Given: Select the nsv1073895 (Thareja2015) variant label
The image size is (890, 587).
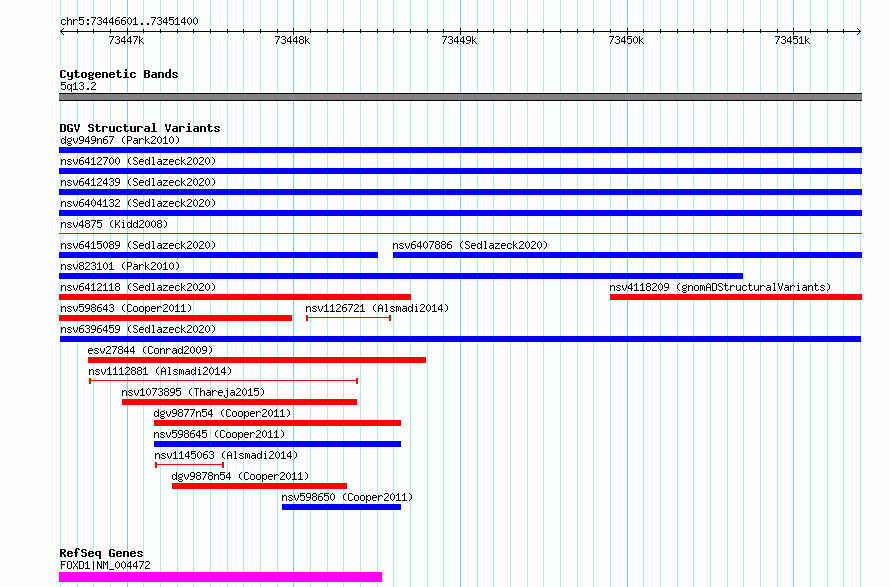Looking at the screenshot, I should pos(193,392).
